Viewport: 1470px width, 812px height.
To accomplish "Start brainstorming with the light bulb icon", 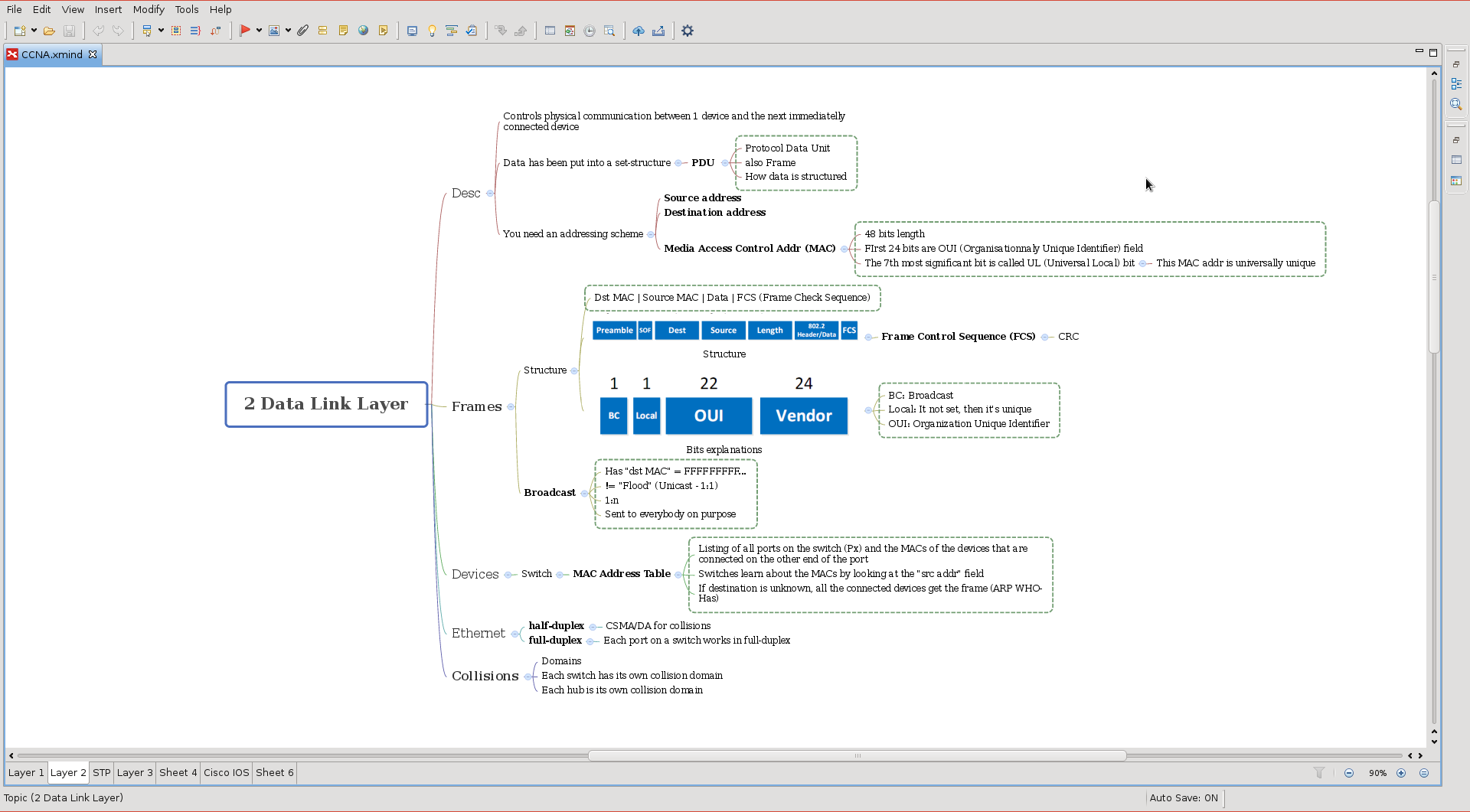I will (x=432, y=31).
